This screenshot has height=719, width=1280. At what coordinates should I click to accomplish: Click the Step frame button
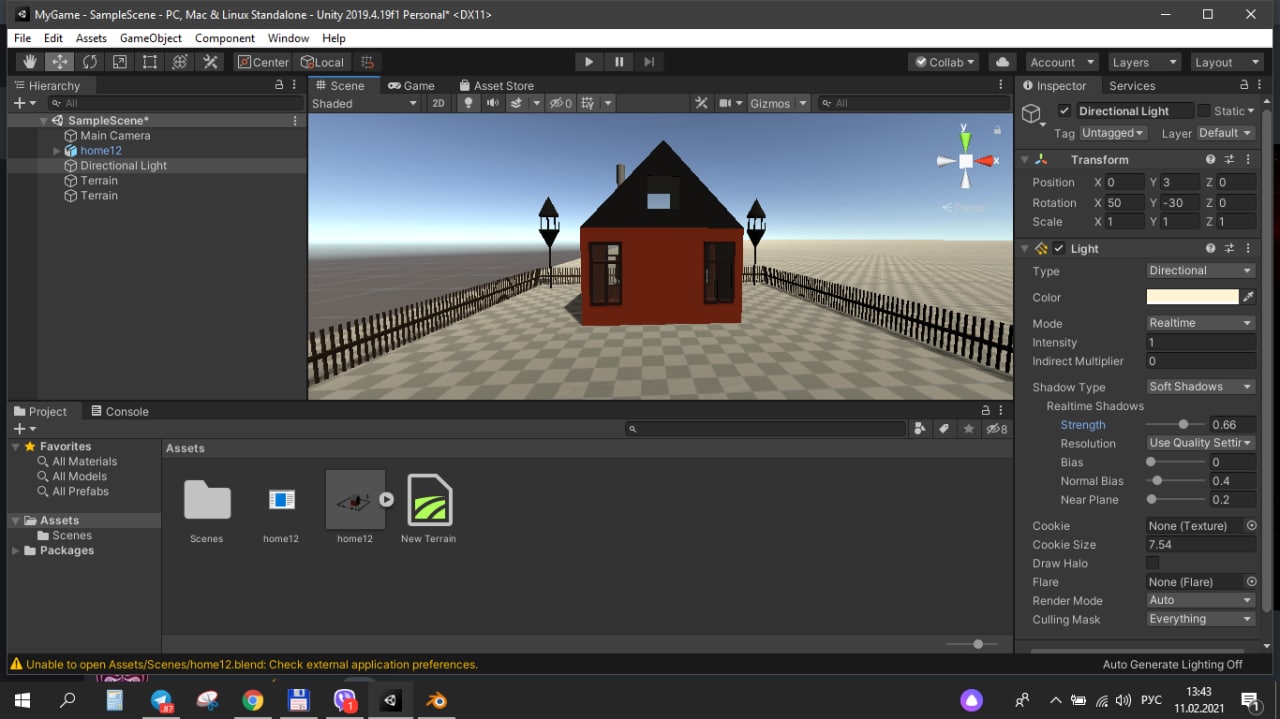[649, 62]
